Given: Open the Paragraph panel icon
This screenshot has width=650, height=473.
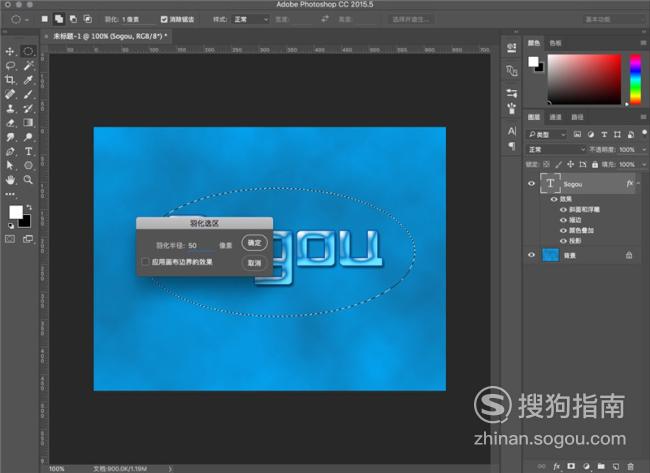Looking at the screenshot, I should (x=512, y=146).
